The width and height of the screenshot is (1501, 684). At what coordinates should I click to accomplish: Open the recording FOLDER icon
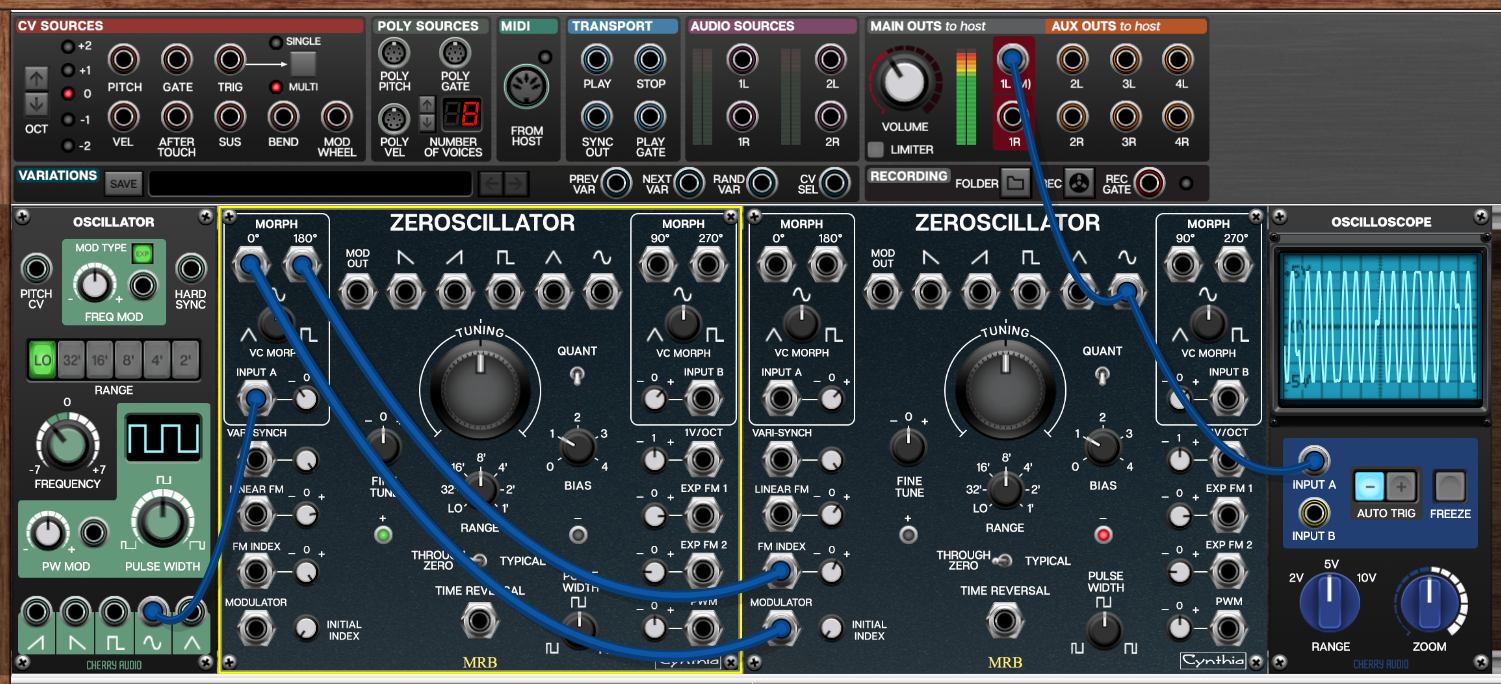[x=1016, y=183]
